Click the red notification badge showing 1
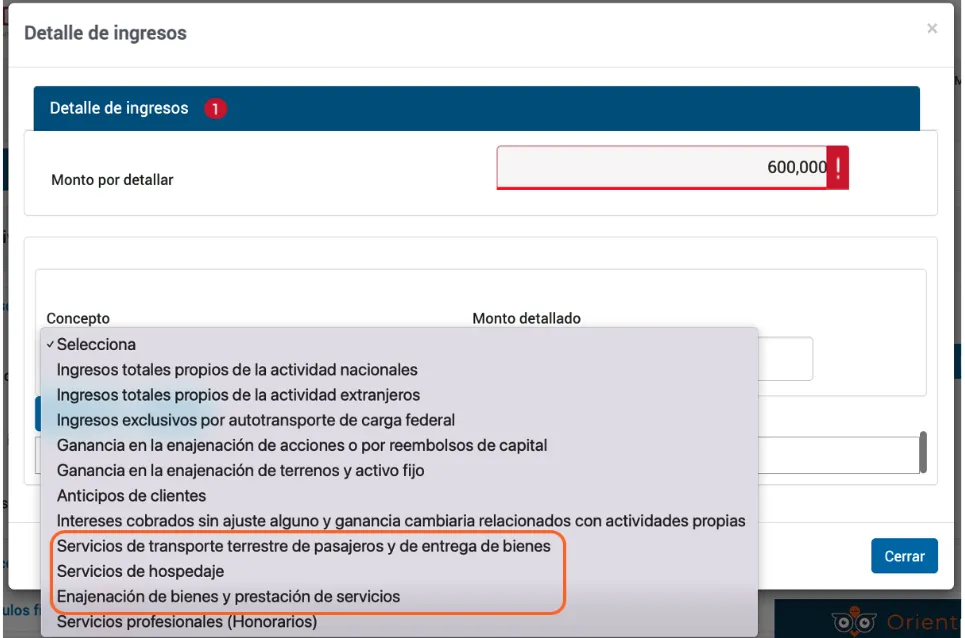The image size is (965, 638). click(215, 109)
